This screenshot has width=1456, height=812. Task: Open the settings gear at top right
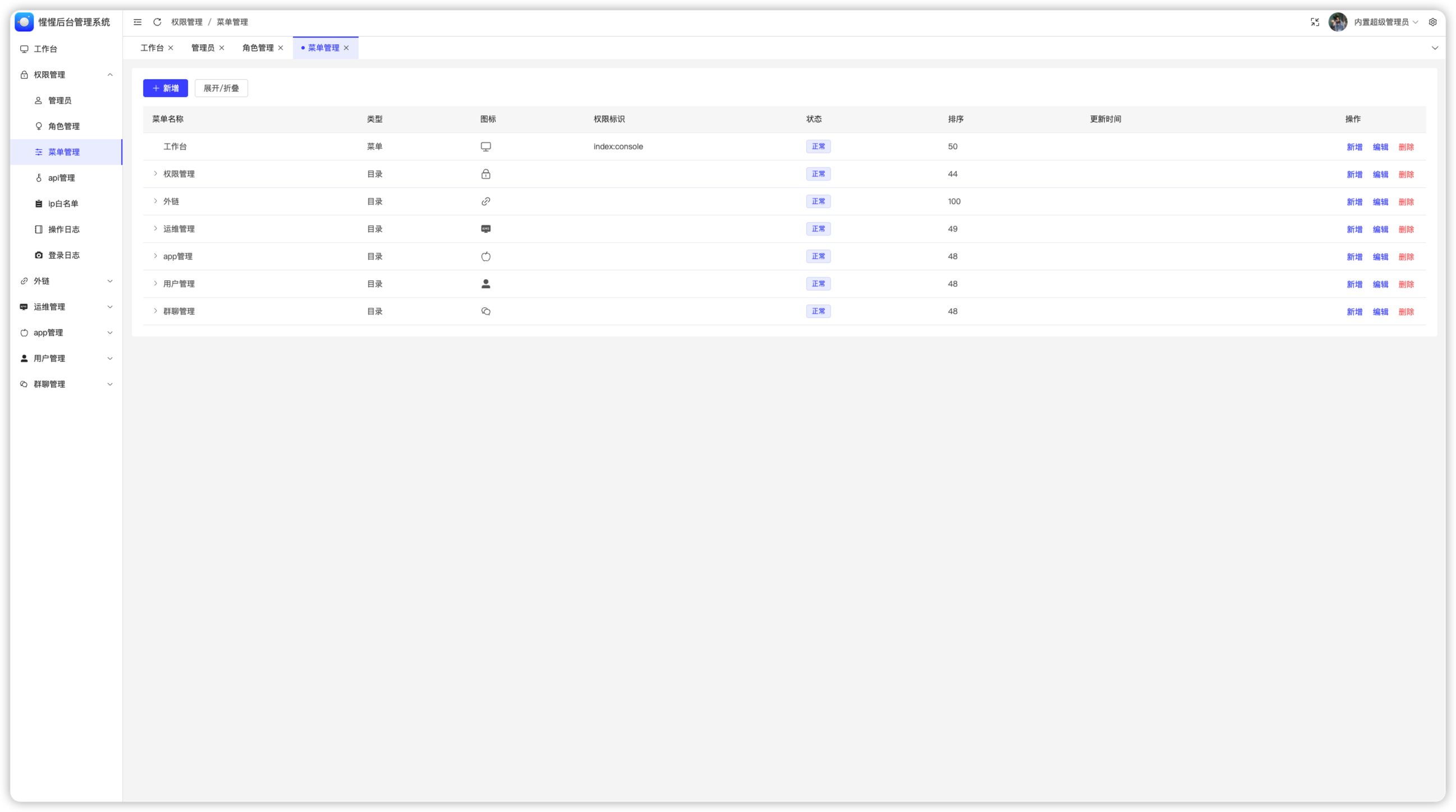(1432, 22)
